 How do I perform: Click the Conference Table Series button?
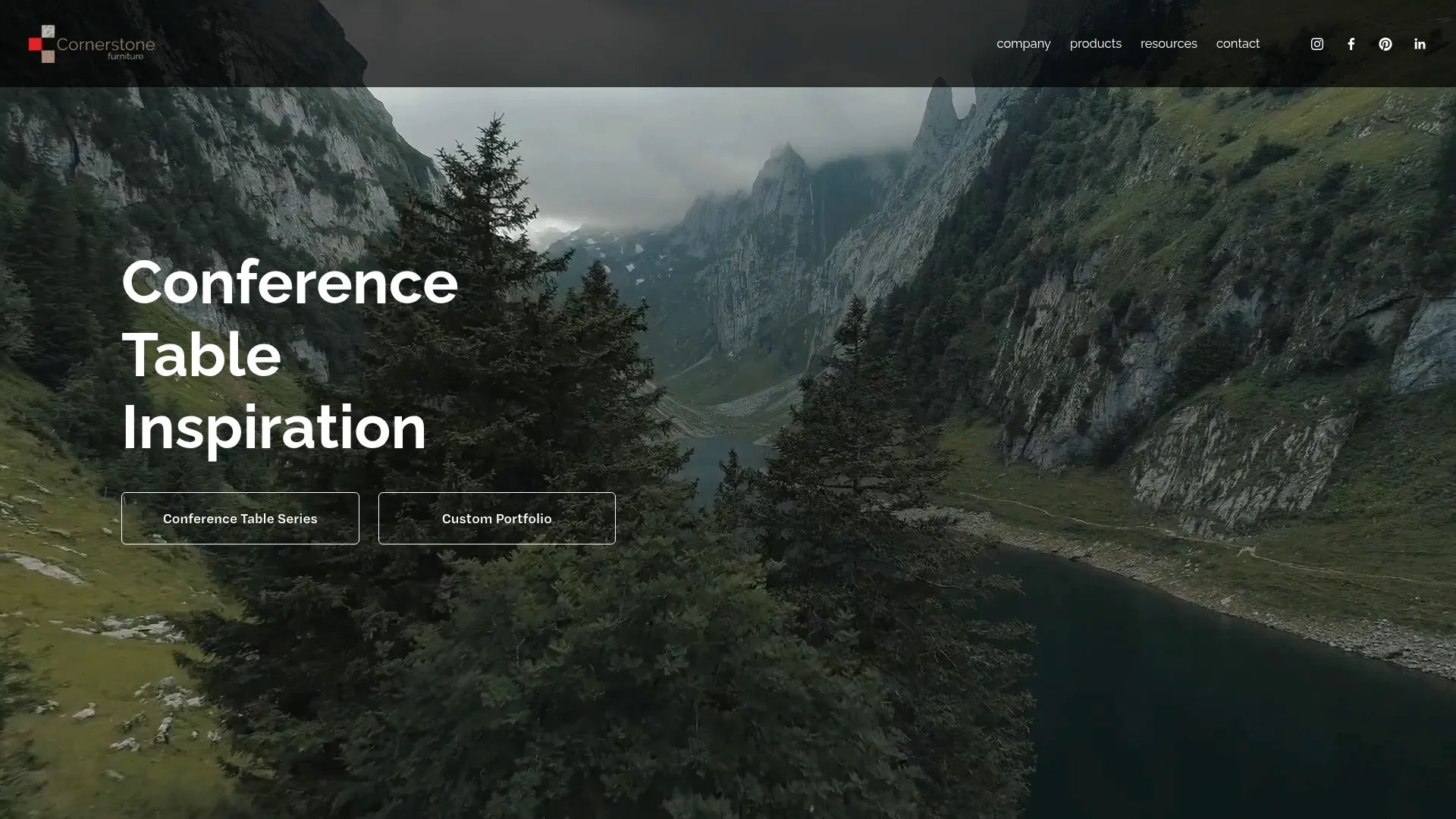(240, 519)
